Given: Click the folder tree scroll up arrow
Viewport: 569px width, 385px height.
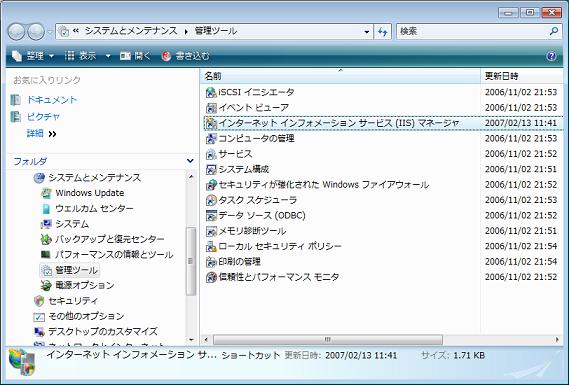Looking at the screenshot, I should pos(191,176).
